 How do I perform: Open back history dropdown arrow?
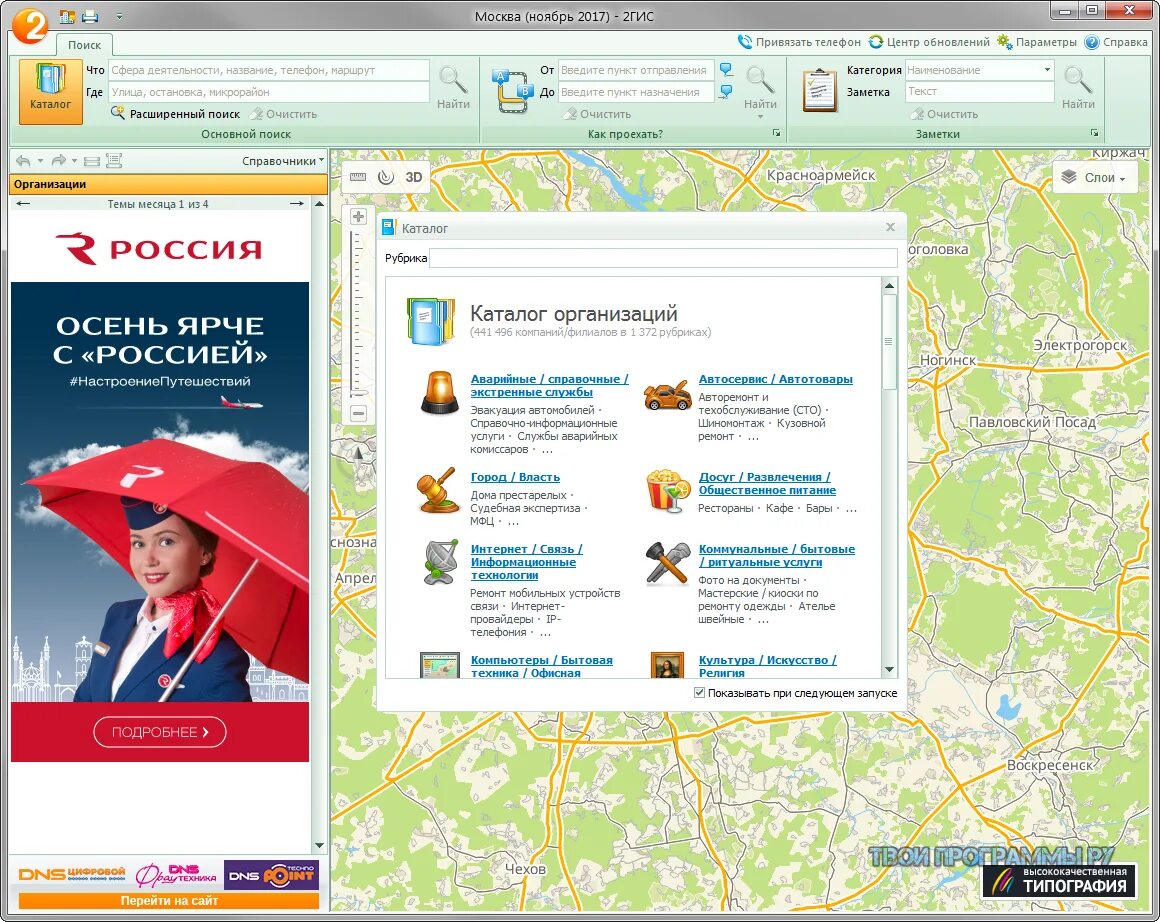click(40, 161)
